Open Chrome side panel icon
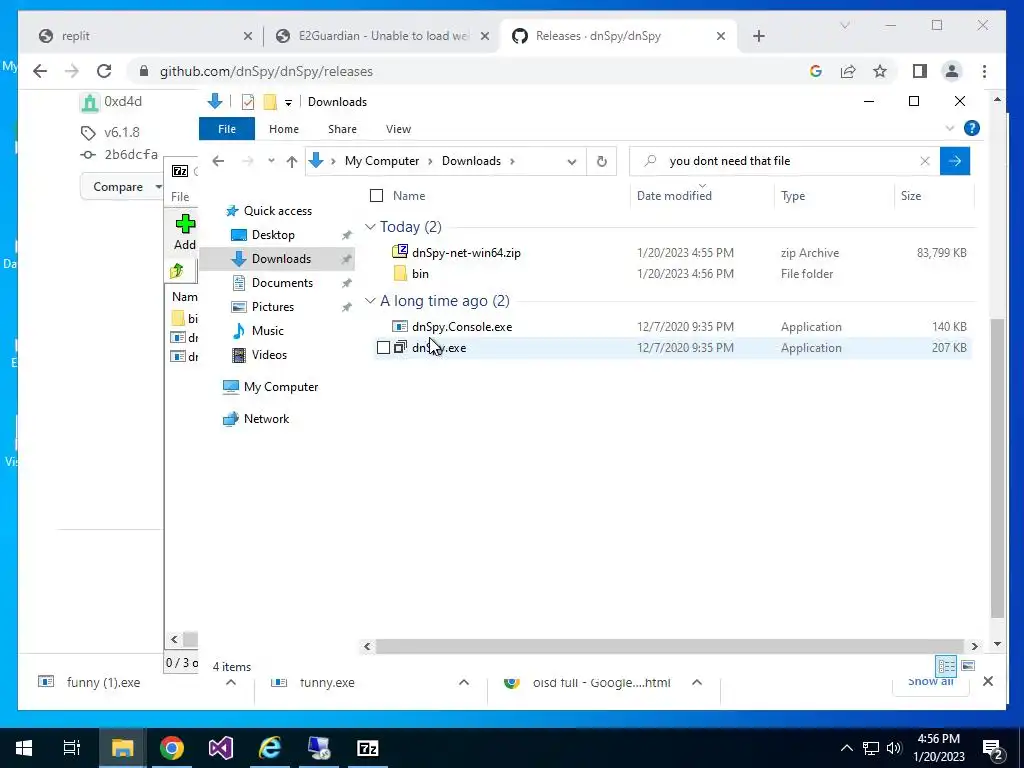 point(920,71)
